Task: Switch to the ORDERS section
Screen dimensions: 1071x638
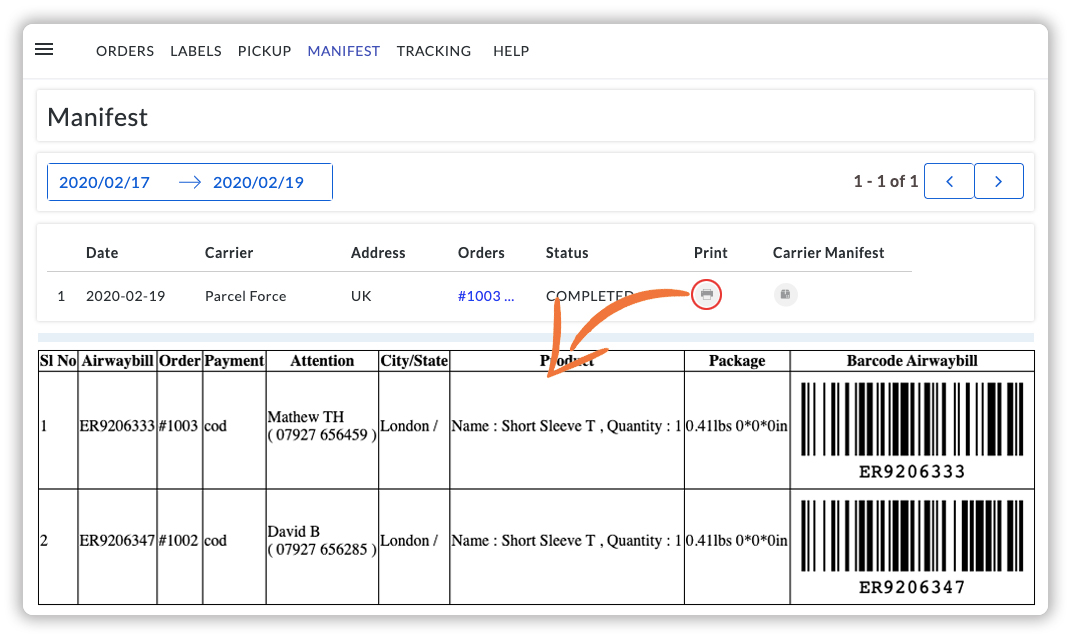Action: pos(124,51)
